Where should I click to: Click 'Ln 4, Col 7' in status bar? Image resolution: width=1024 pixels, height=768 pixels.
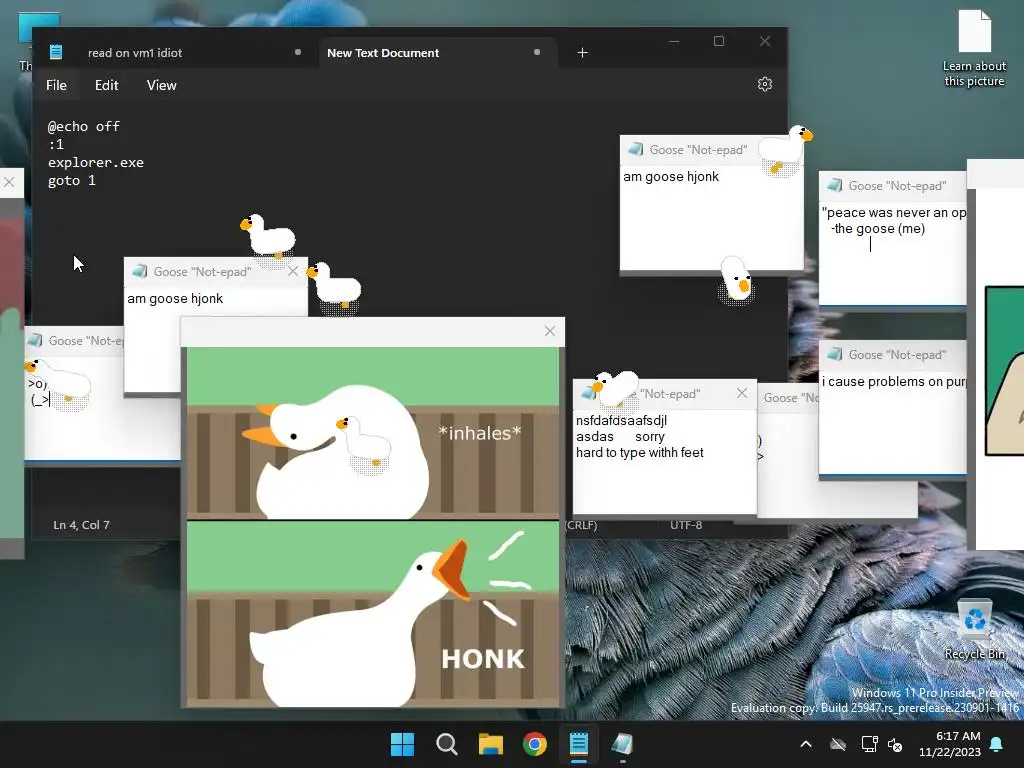pos(82,525)
